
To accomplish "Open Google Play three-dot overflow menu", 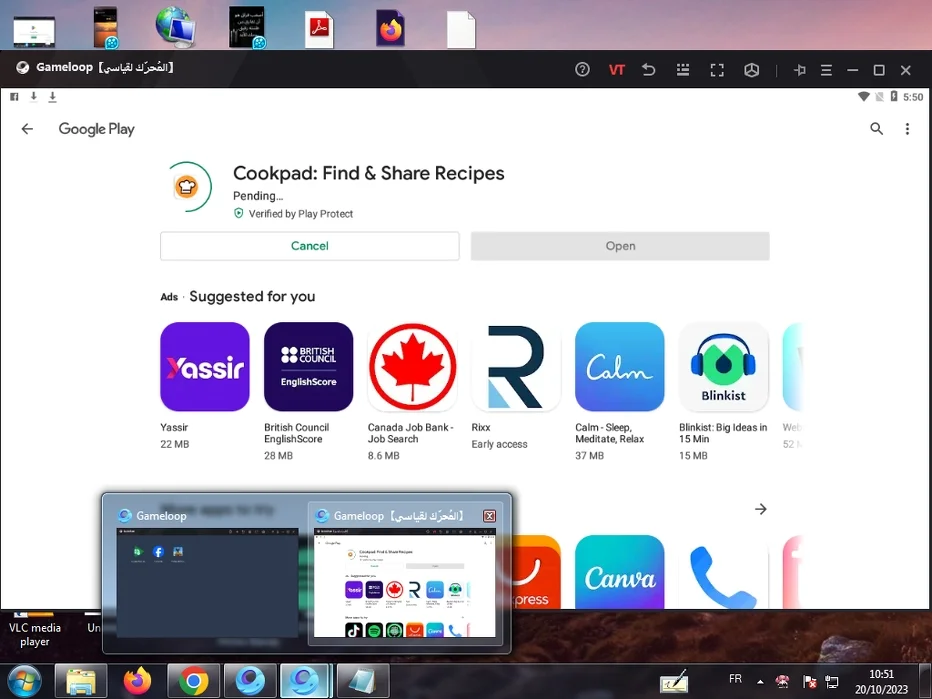I will 907,129.
